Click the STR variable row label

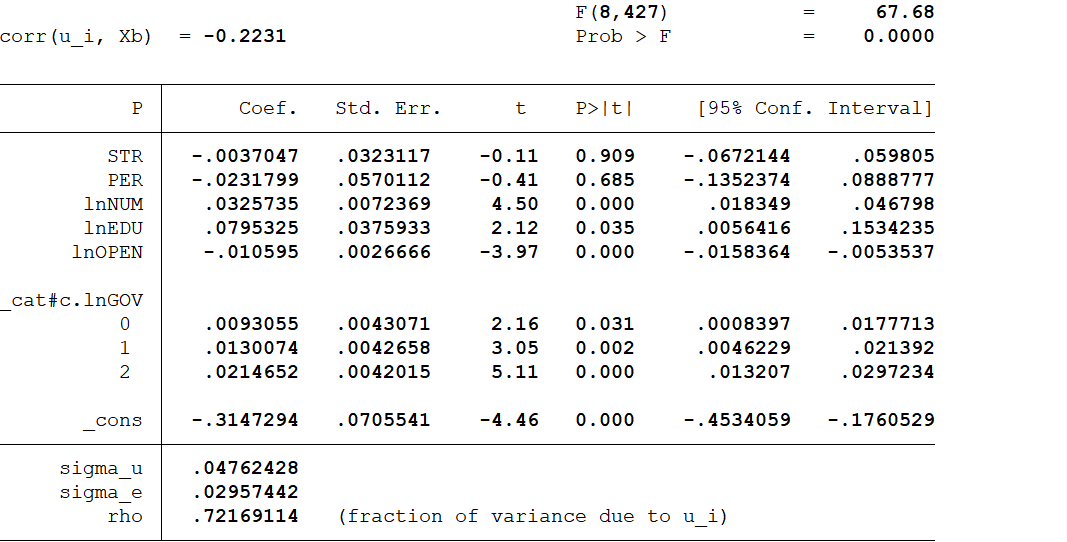125,156
